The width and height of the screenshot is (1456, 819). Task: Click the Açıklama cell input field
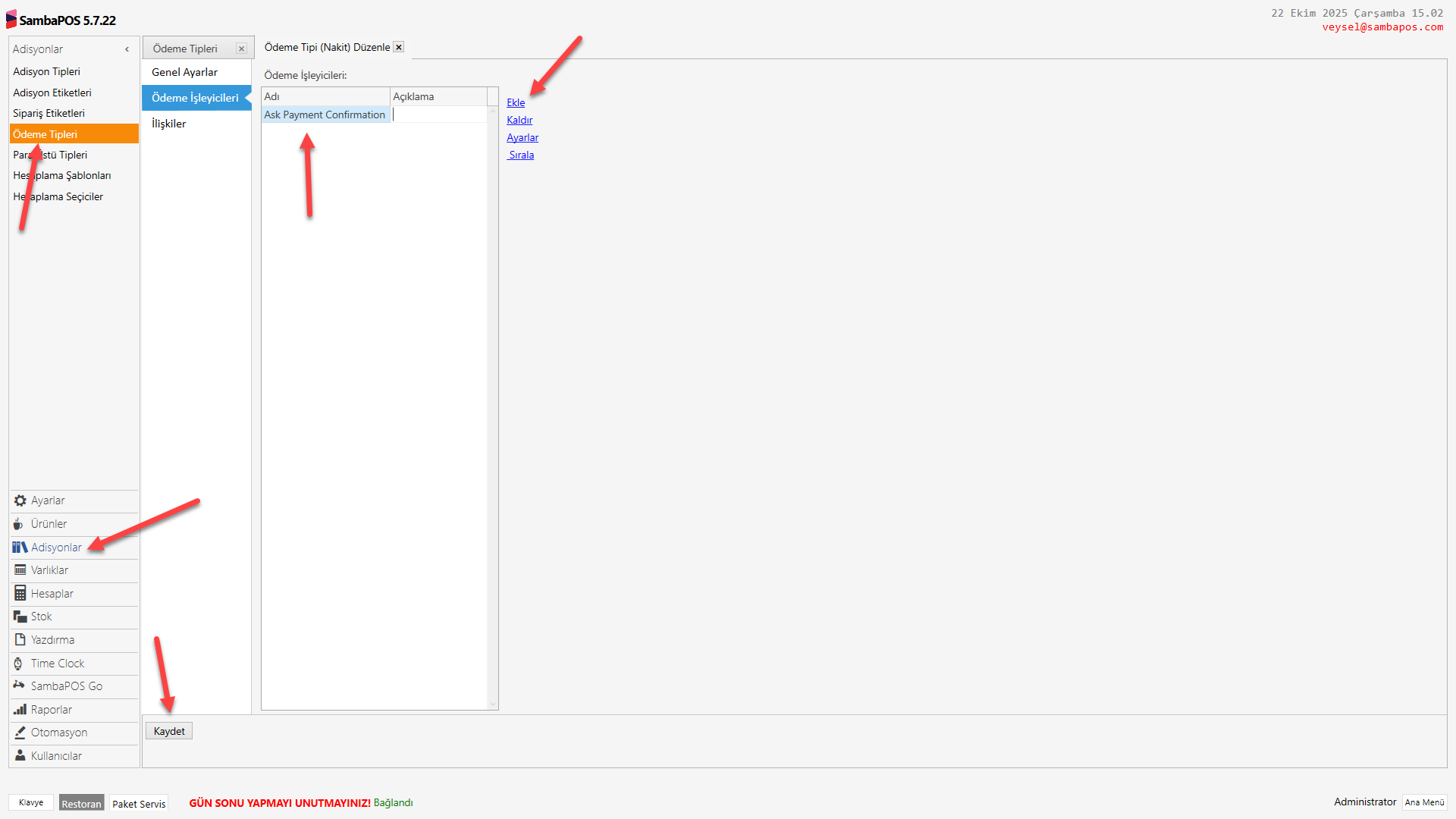438,115
